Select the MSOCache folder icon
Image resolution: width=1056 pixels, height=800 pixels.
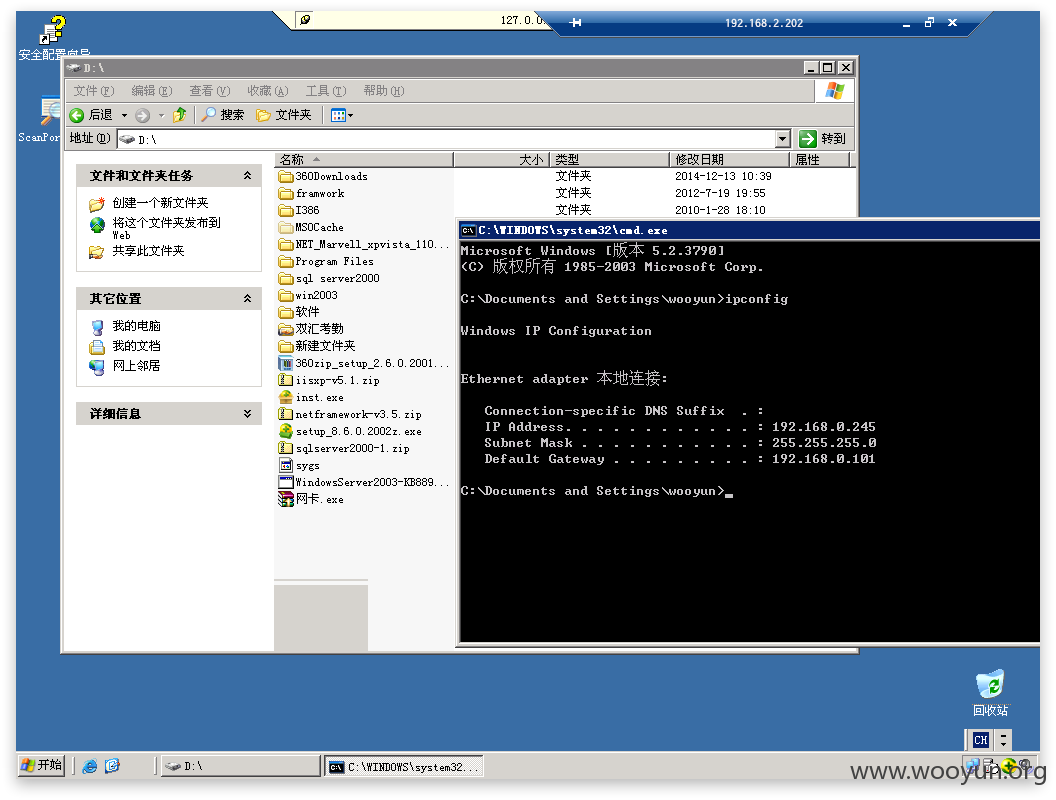286,228
